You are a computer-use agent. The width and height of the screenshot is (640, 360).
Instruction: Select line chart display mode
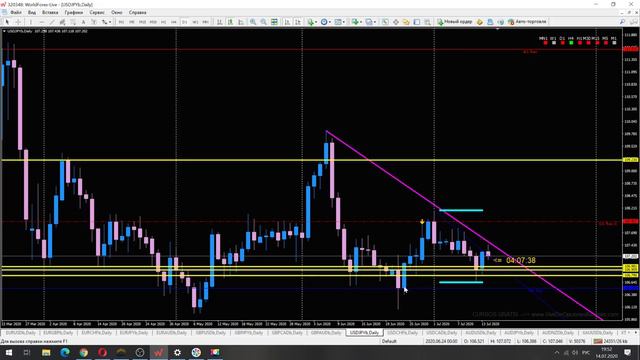coord(241,22)
